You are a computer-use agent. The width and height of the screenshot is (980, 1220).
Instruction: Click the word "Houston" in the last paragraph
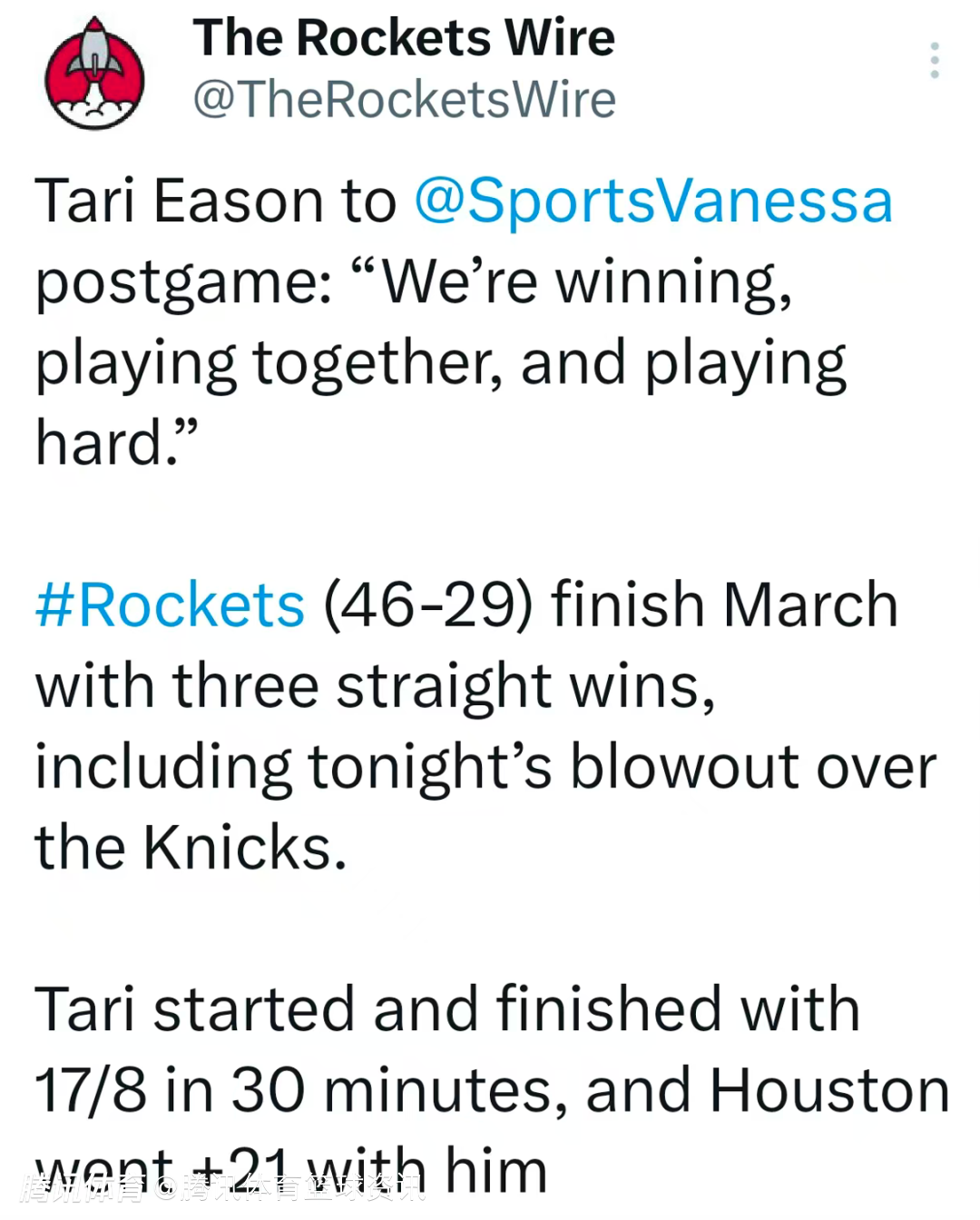(x=829, y=1090)
